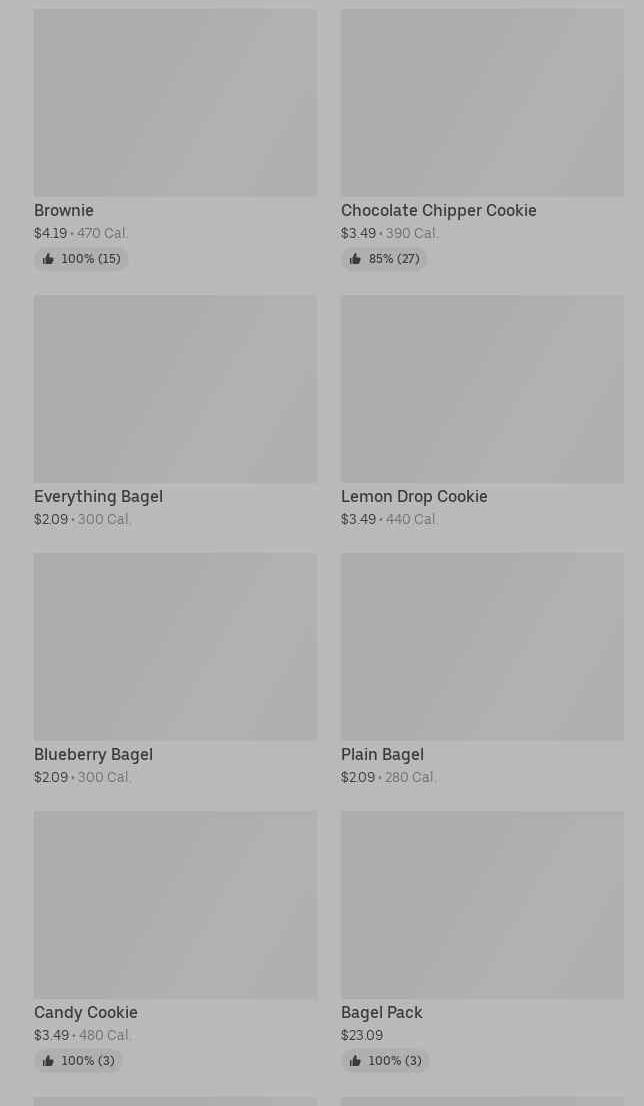644x1106 pixels.
Task: Click the Bagel Pack $23.09 price
Action: (362, 1036)
